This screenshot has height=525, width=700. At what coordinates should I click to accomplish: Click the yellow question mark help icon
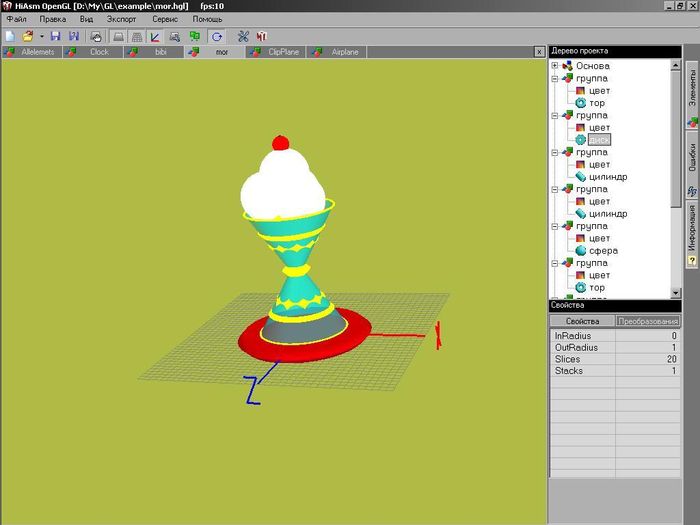coord(691,261)
